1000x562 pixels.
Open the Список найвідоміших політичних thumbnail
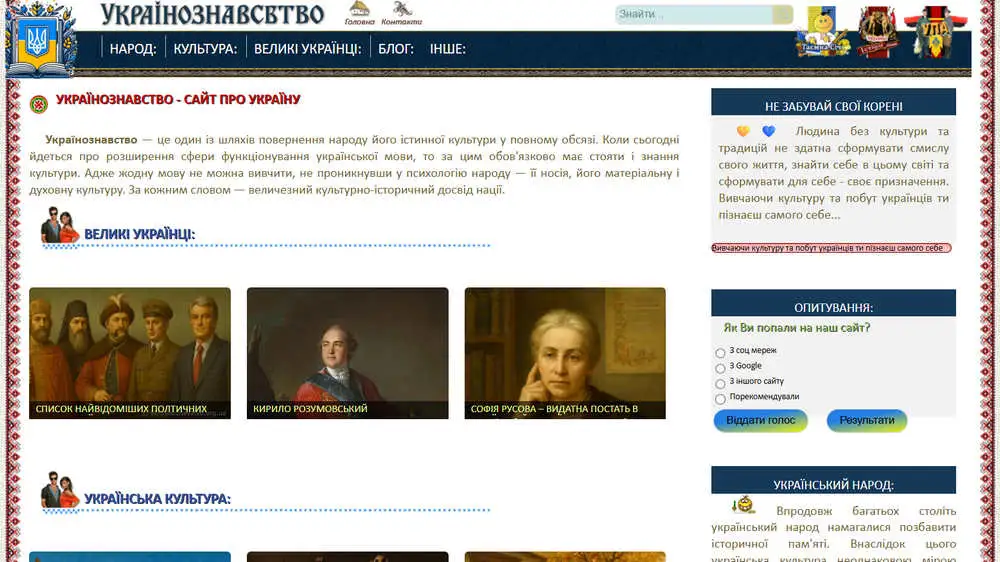tap(130, 353)
